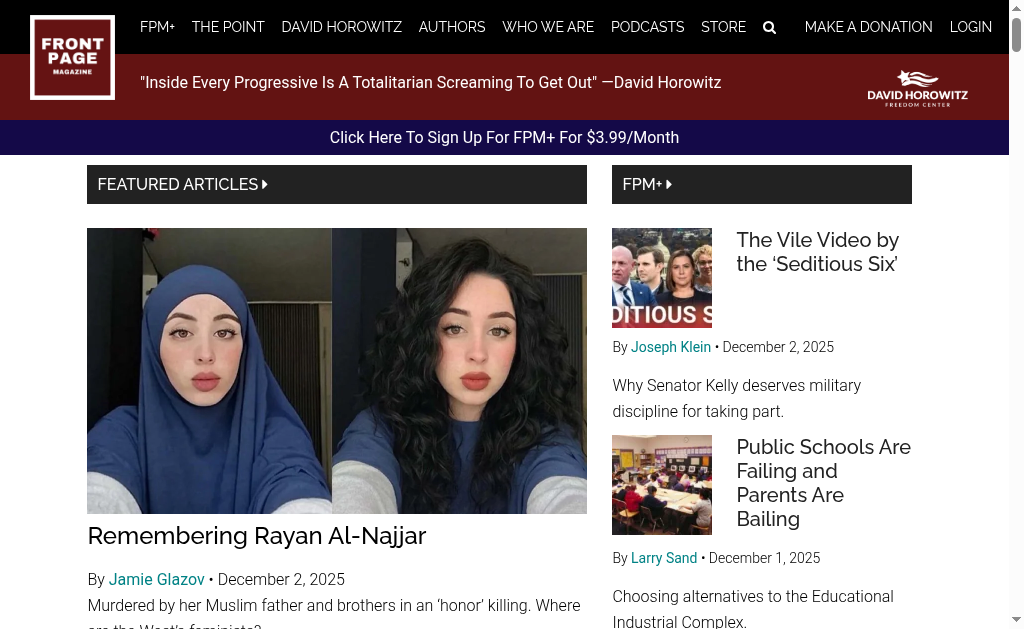The width and height of the screenshot is (1024, 629).
Task: Open author link Jamie Glazov
Action: [x=156, y=579]
